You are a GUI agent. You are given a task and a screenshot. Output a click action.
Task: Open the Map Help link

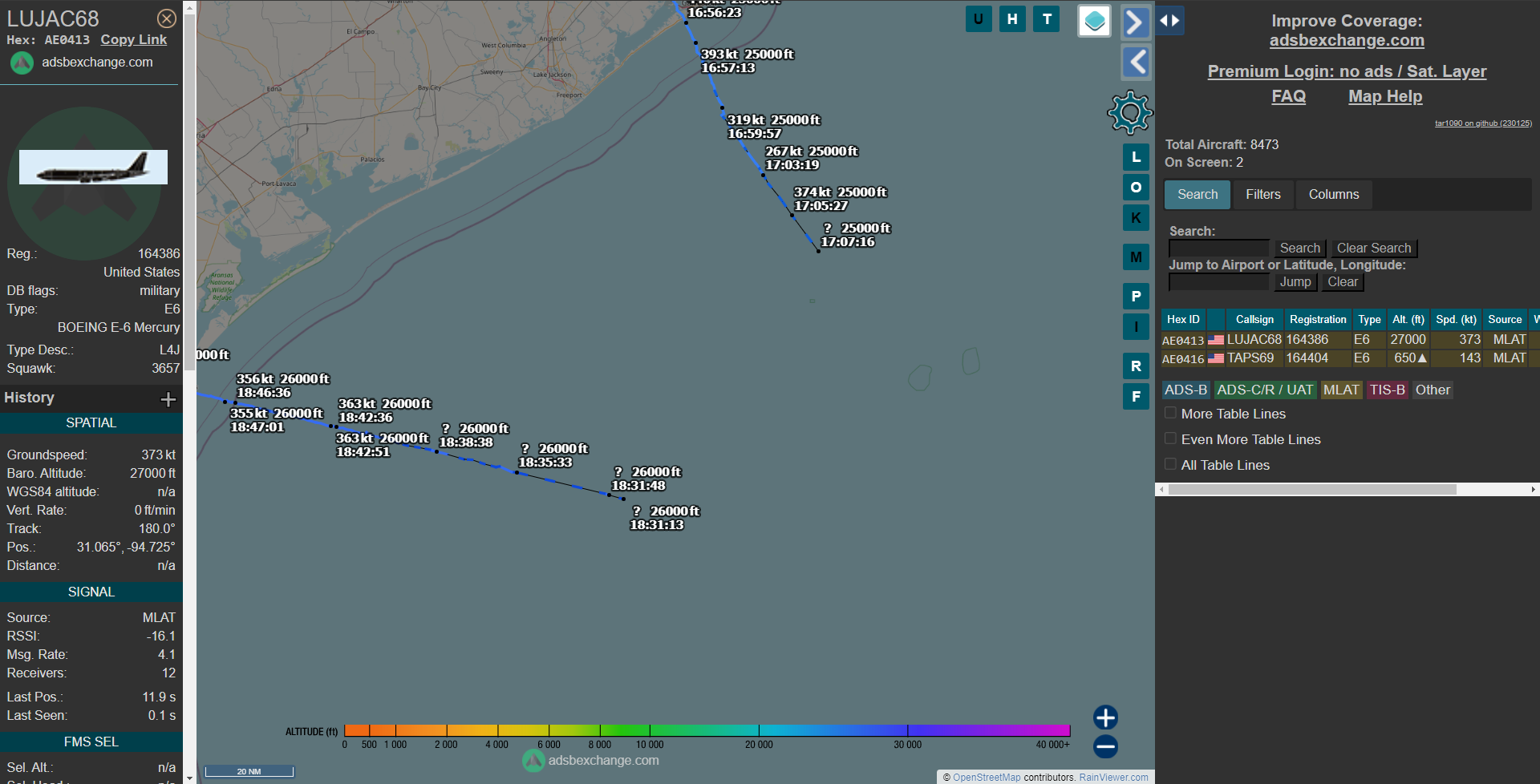coord(1385,96)
